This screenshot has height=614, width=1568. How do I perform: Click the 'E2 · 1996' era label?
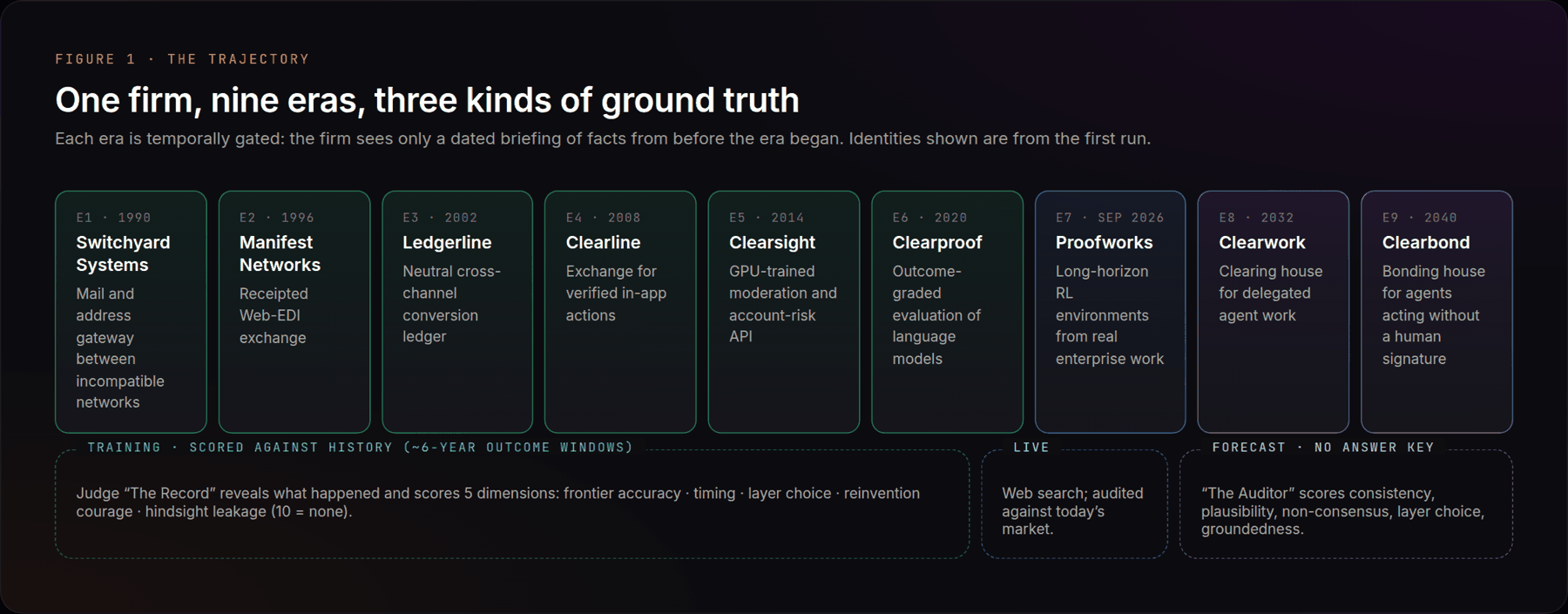tap(277, 218)
